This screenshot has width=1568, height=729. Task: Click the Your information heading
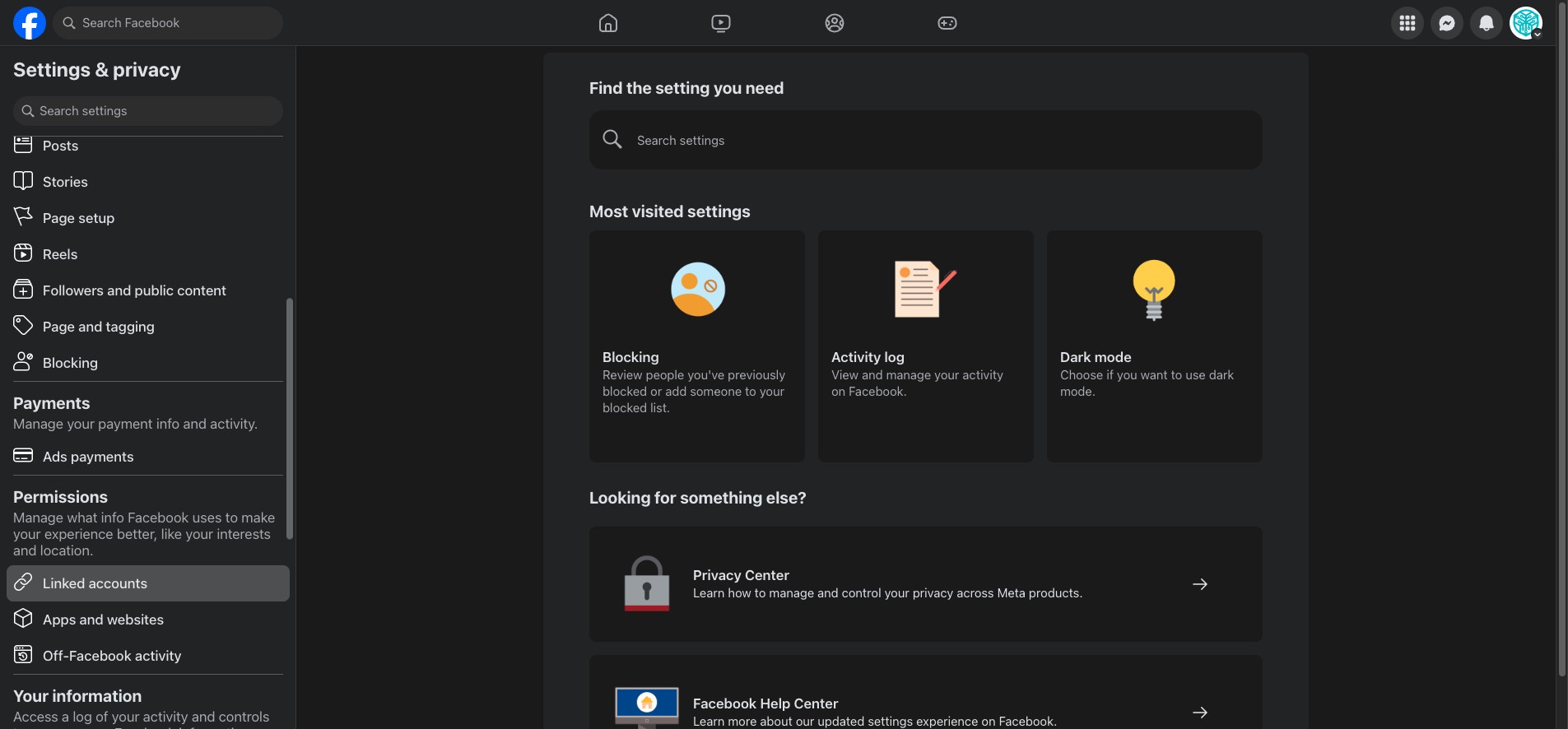[77, 696]
